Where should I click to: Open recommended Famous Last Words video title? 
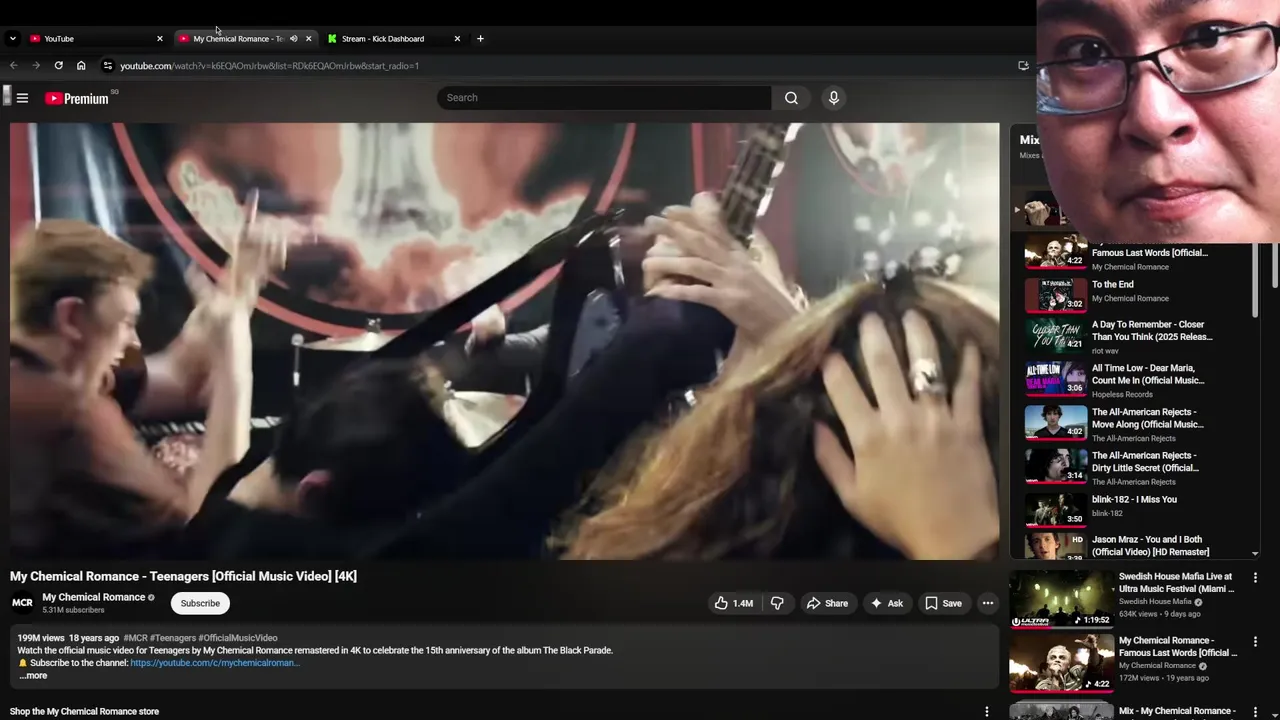tap(1178, 647)
